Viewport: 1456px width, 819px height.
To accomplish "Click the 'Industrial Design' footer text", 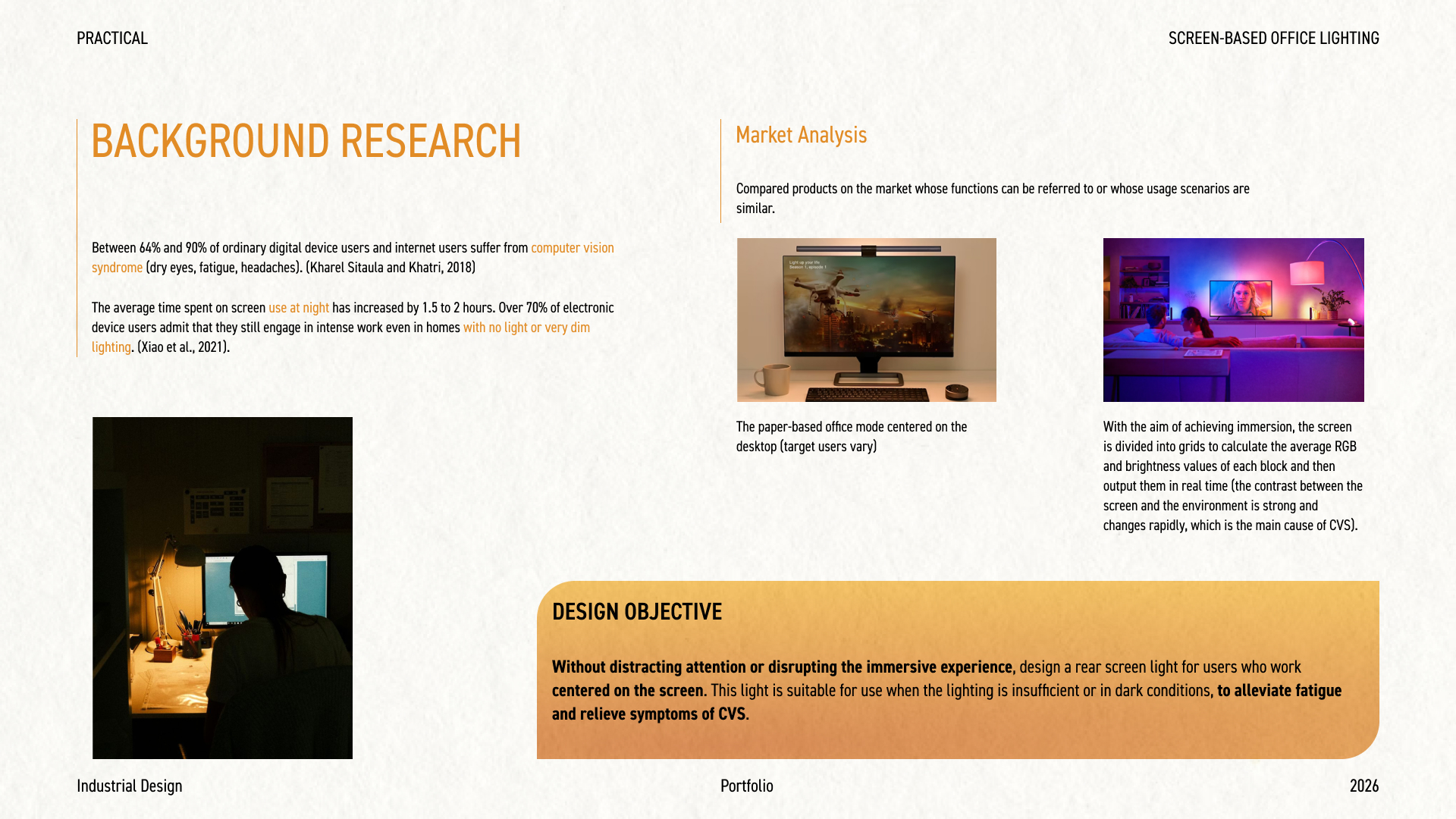I will click(x=130, y=786).
